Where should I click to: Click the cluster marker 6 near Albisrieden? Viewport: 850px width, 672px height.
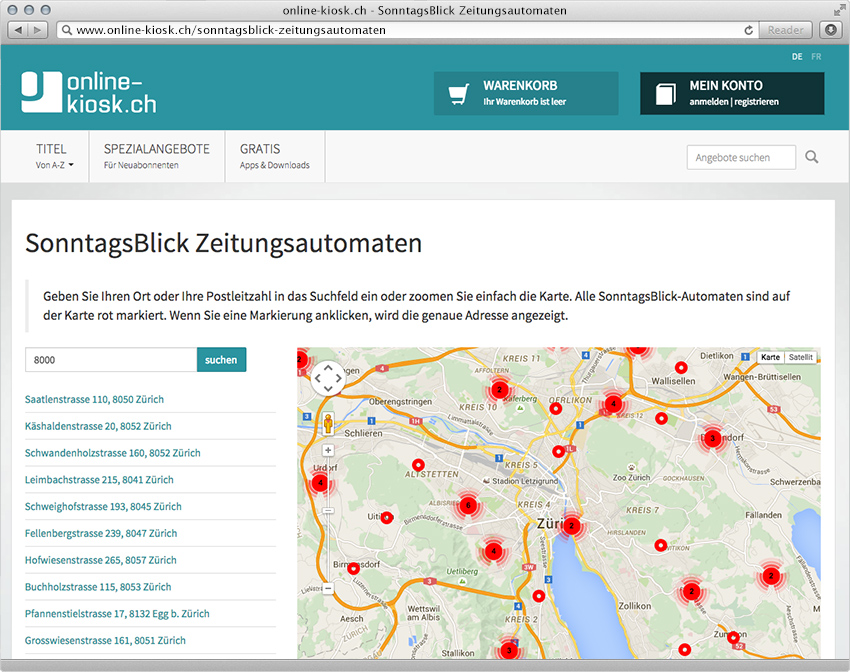(468, 506)
